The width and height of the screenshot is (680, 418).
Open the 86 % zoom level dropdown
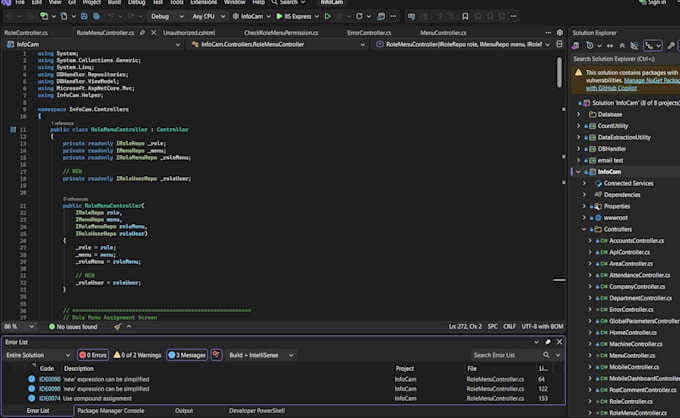pyautogui.click(x=19, y=327)
